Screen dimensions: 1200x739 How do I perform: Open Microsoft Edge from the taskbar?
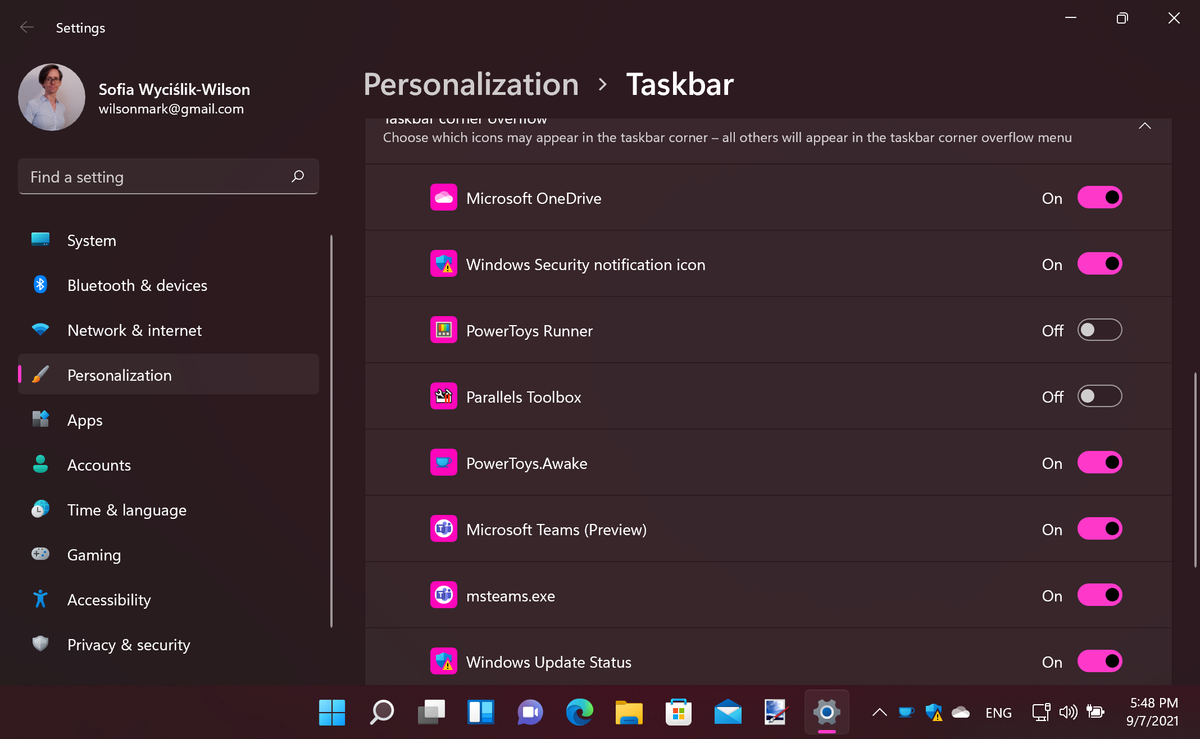[x=579, y=712]
